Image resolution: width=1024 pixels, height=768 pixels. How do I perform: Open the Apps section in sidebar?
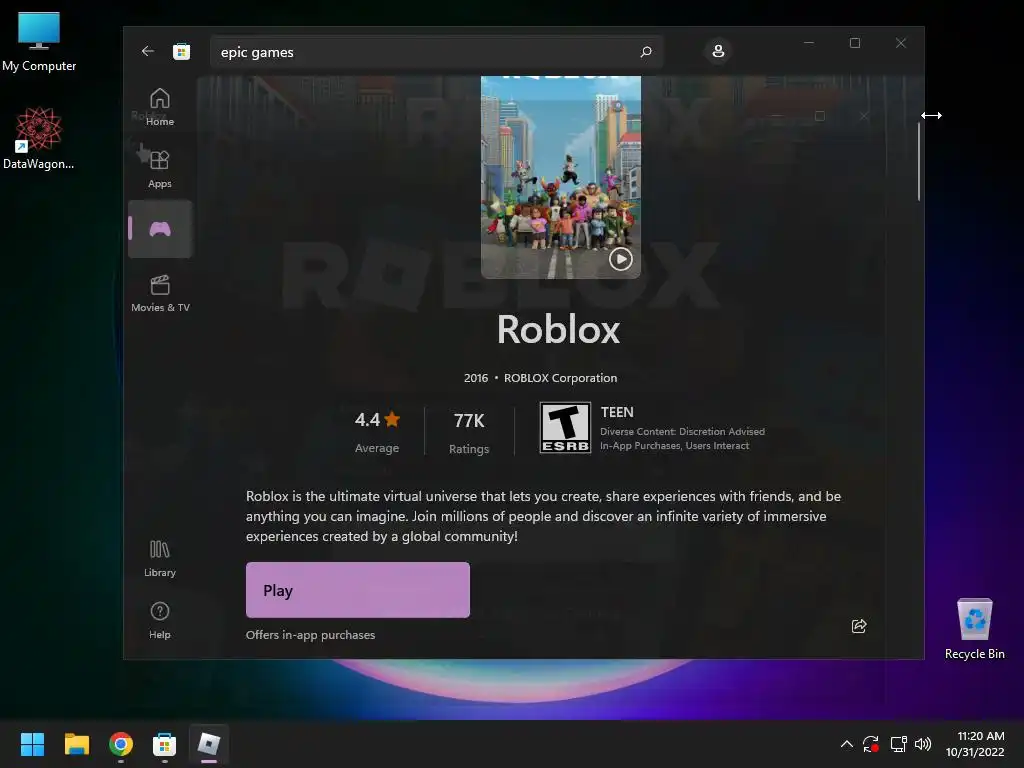point(160,168)
